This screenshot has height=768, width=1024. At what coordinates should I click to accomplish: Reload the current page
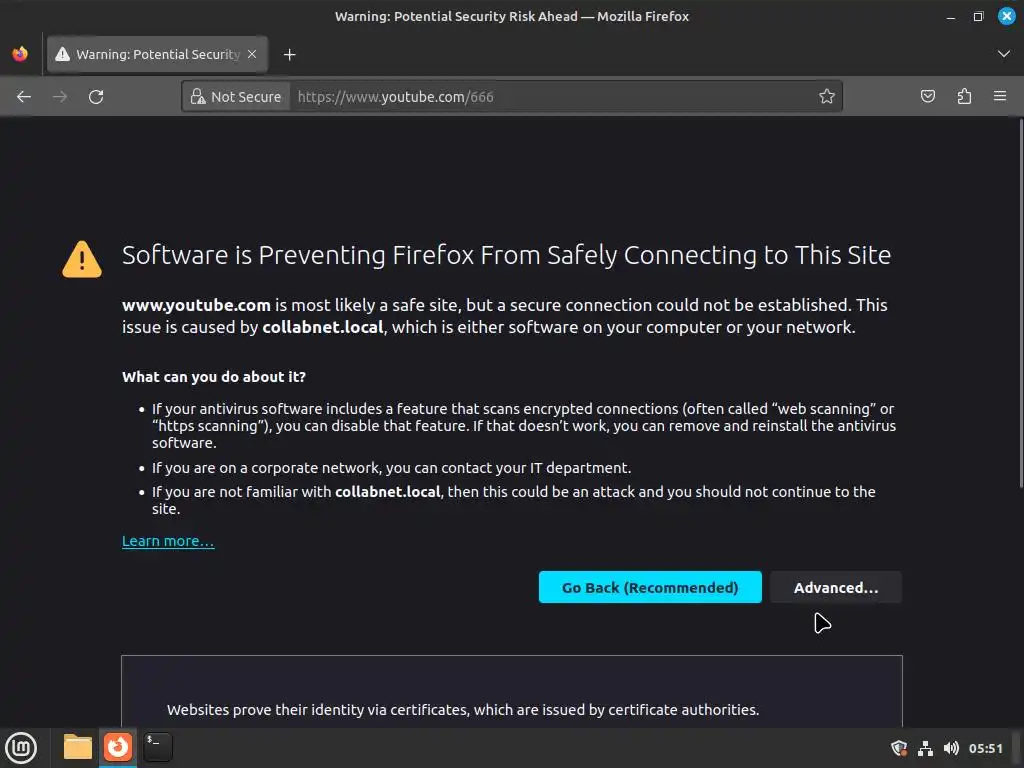(96, 97)
